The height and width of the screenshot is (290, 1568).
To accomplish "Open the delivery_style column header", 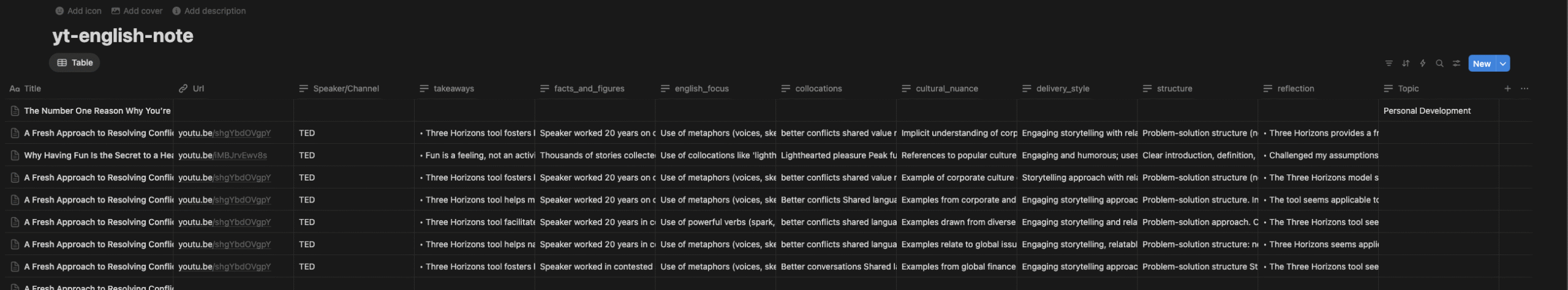I will (1077, 89).
